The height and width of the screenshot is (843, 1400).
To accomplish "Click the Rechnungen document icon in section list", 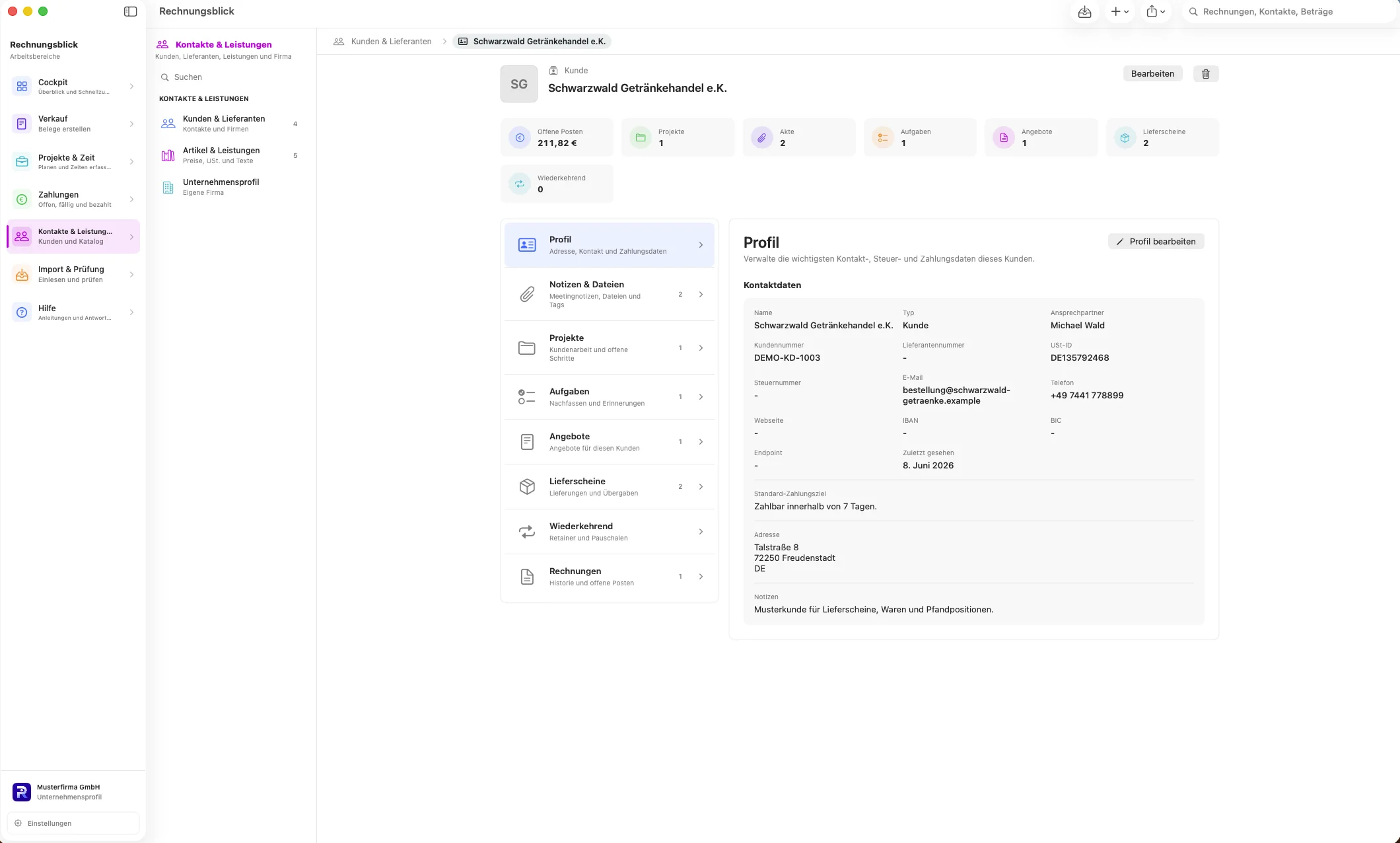I will (527, 577).
